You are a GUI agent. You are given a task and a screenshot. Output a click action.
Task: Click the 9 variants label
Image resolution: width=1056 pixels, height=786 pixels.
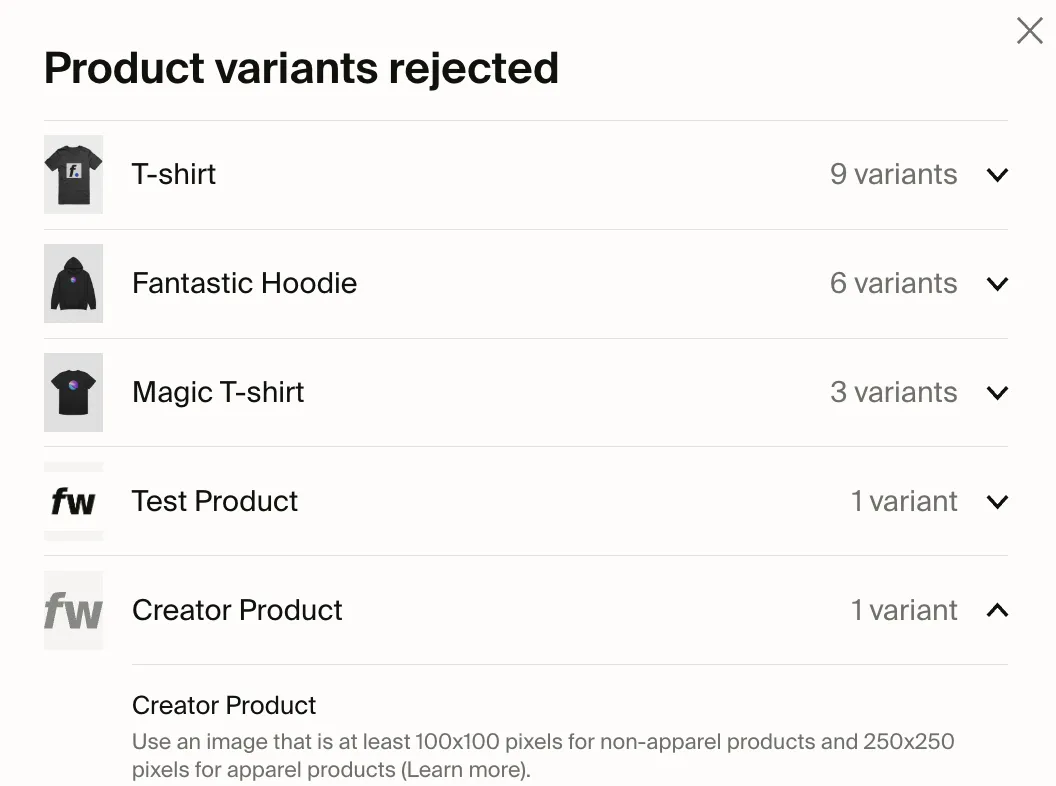coord(893,174)
